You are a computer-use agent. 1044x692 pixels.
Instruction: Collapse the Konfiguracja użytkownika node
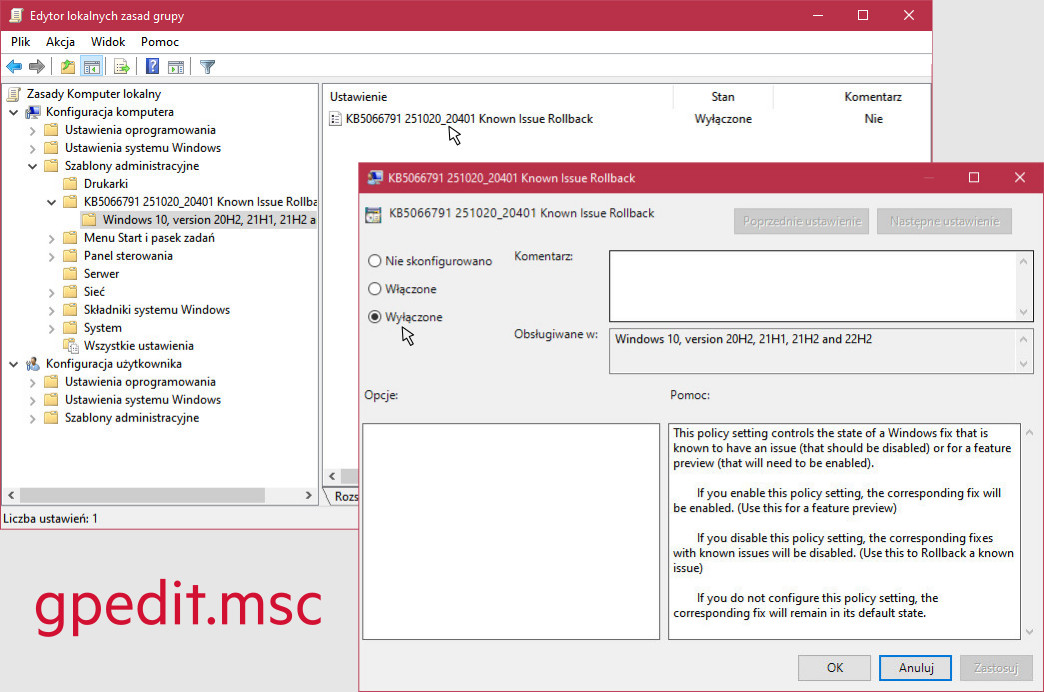pyautogui.click(x=13, y=364)
